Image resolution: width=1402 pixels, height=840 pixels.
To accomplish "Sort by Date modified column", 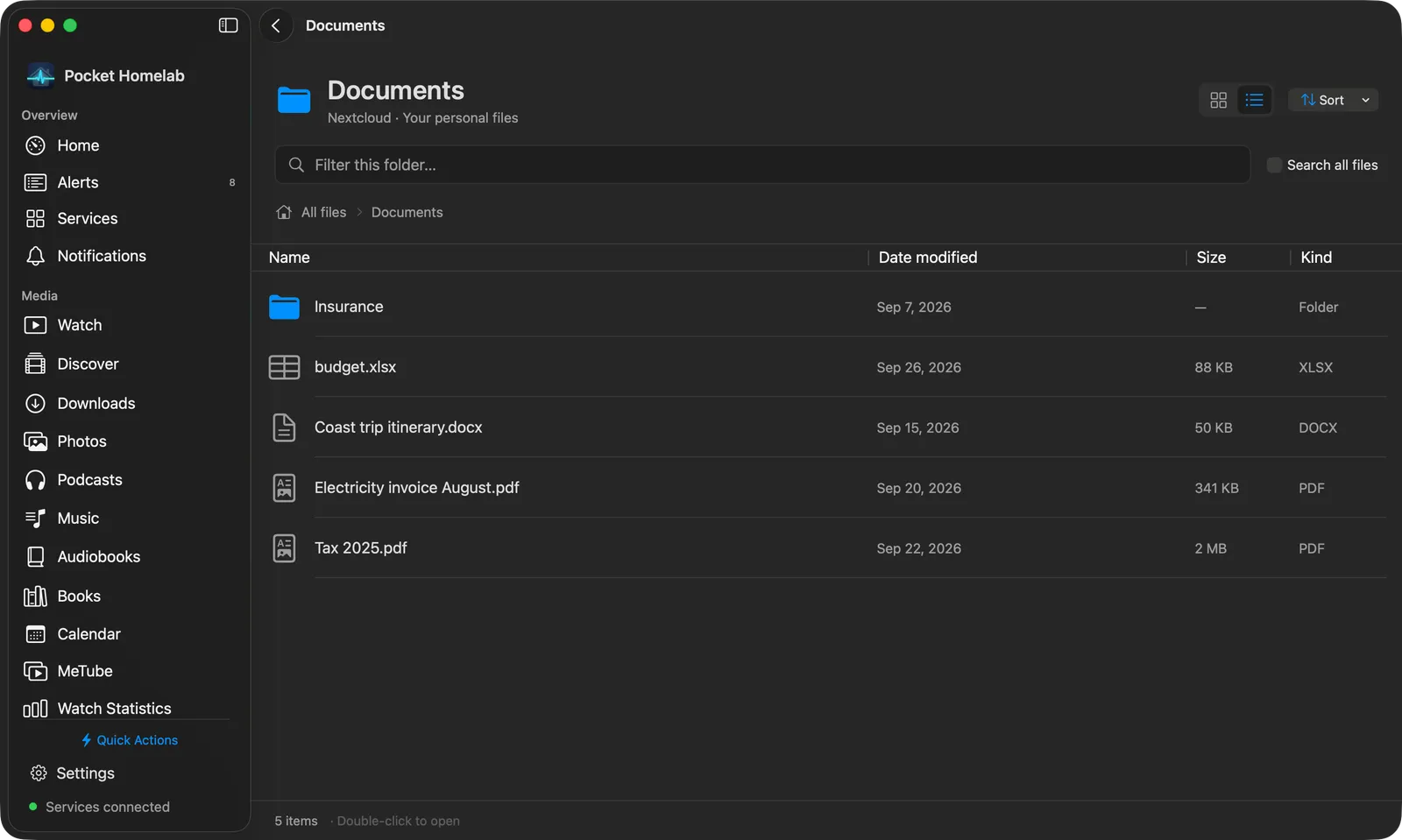I will coord(927,258).
